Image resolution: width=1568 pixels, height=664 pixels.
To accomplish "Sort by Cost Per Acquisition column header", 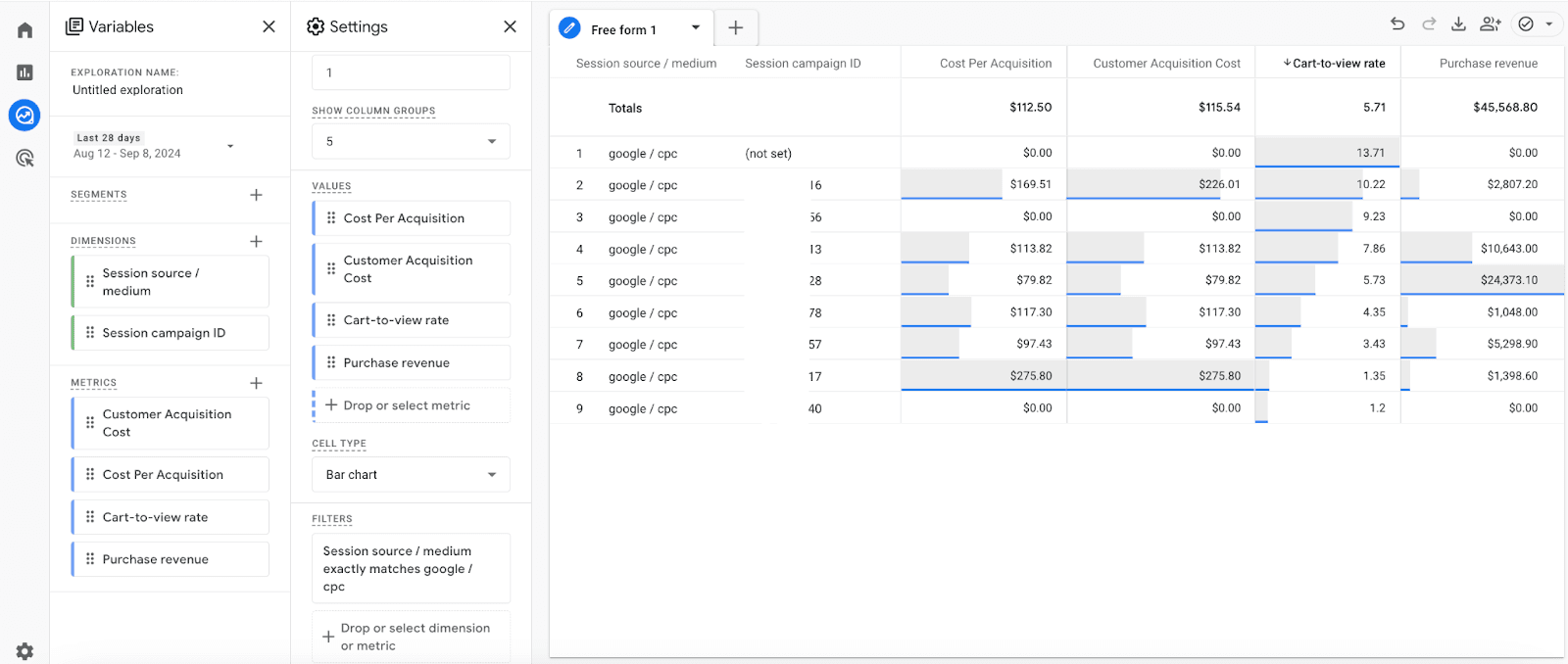I will click(x=996, y=64).
